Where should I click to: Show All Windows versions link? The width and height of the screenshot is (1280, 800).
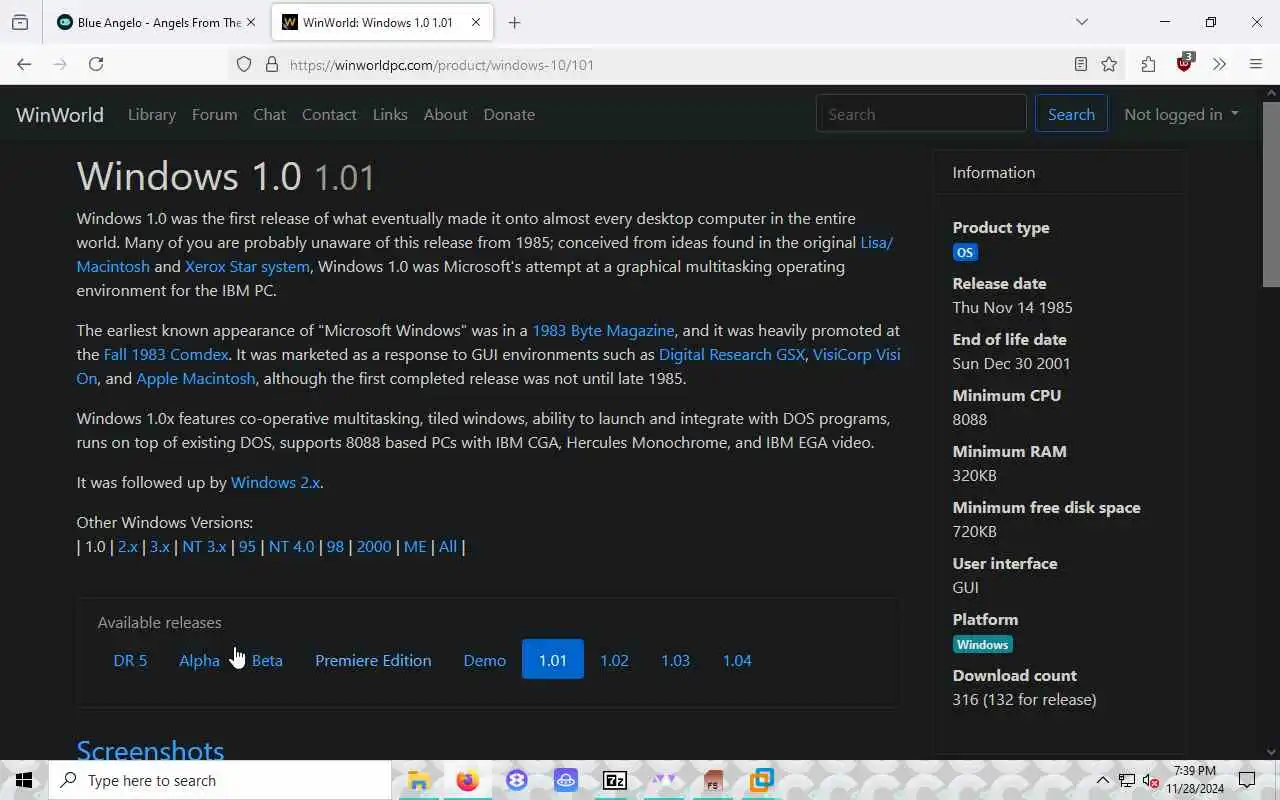[447, 546]
